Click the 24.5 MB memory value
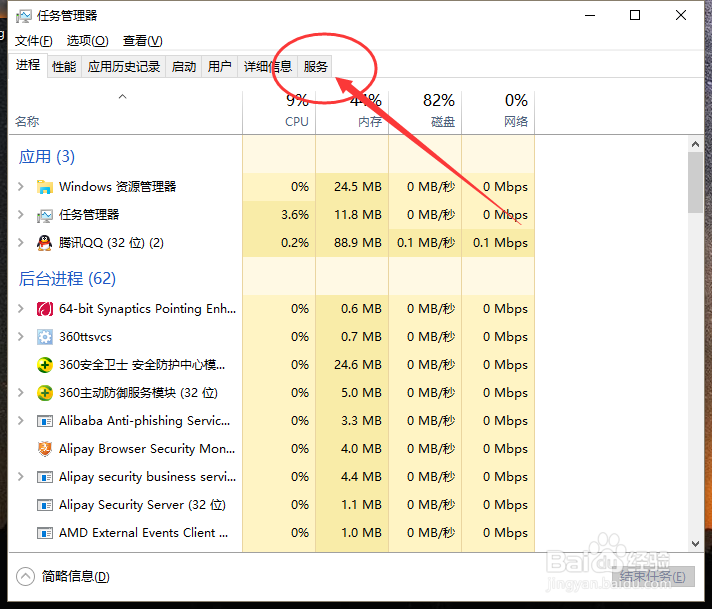This screenshot has height=609, width=712. [358, 187]
